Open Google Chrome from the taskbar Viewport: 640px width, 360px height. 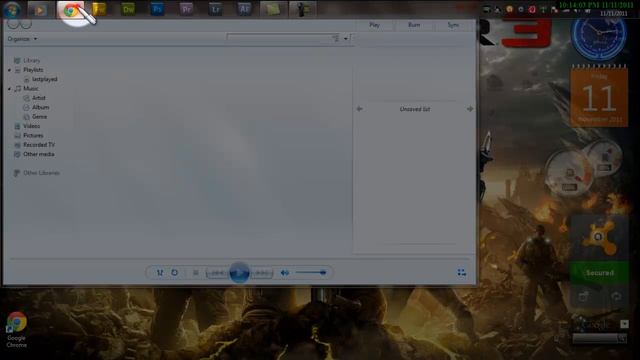[71, 10]
